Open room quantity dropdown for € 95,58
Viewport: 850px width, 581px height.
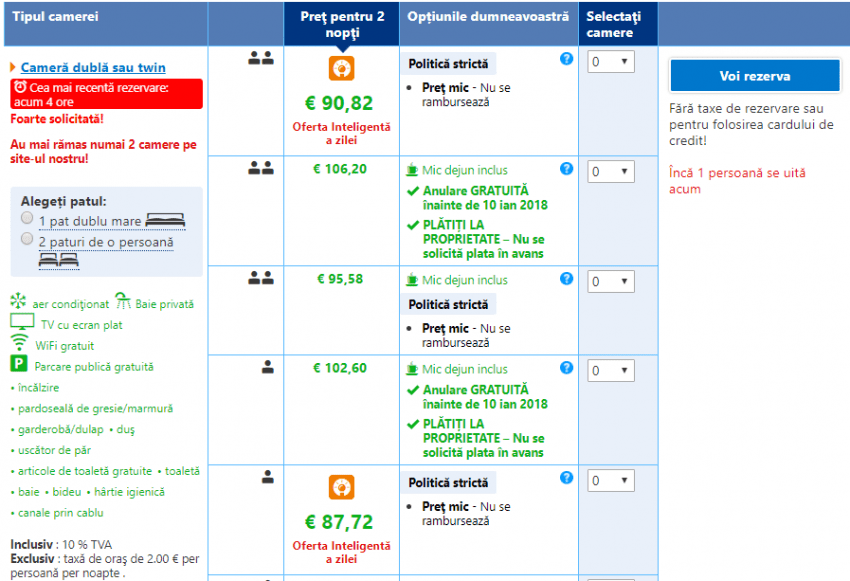[x=610, y=282]
